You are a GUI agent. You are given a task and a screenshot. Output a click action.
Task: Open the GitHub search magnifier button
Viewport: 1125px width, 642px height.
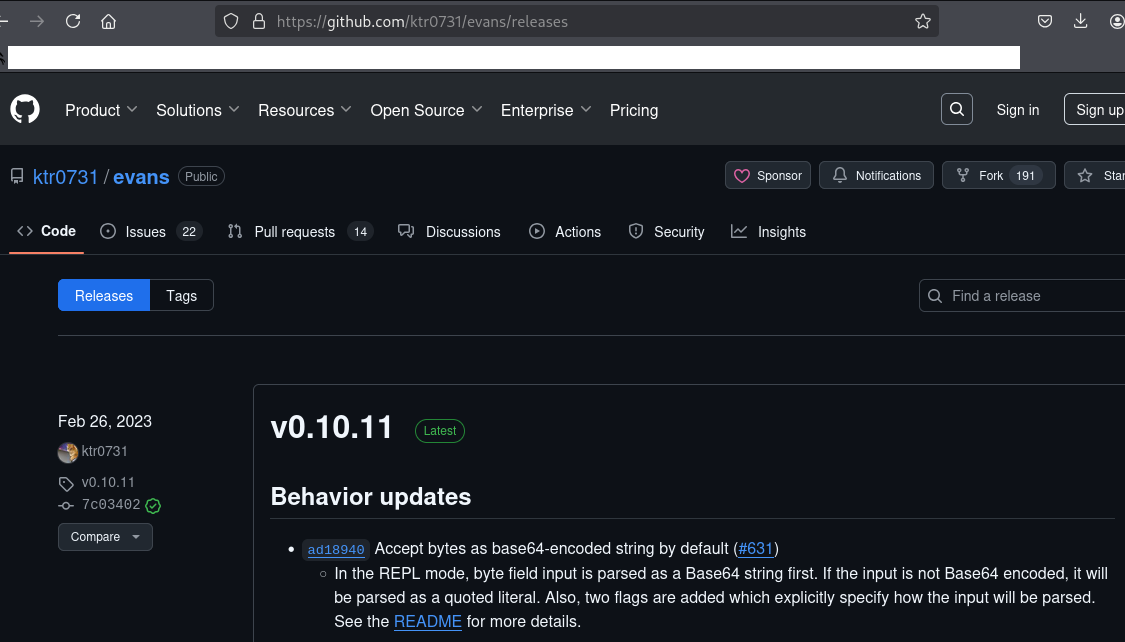click(957, 110)
